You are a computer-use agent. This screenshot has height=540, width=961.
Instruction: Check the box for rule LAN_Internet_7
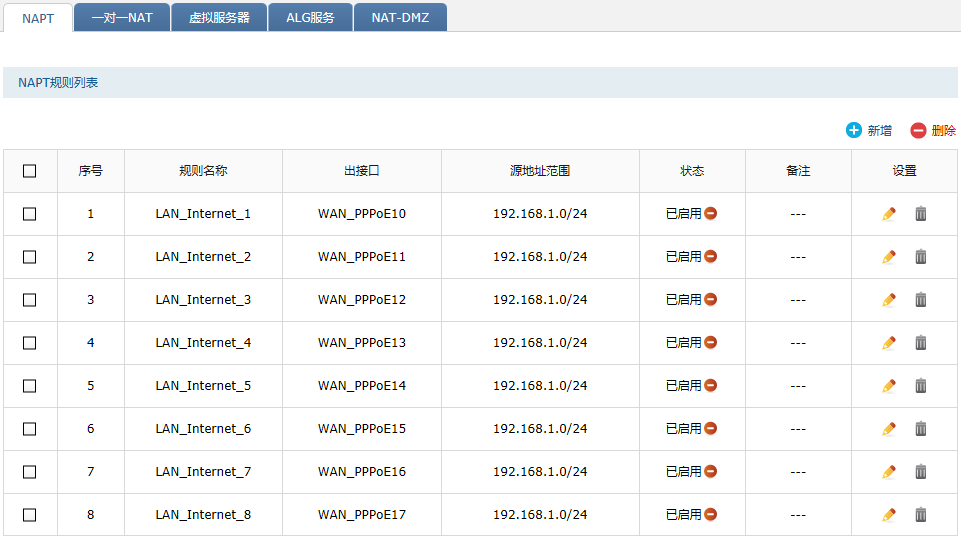(29, 471)
